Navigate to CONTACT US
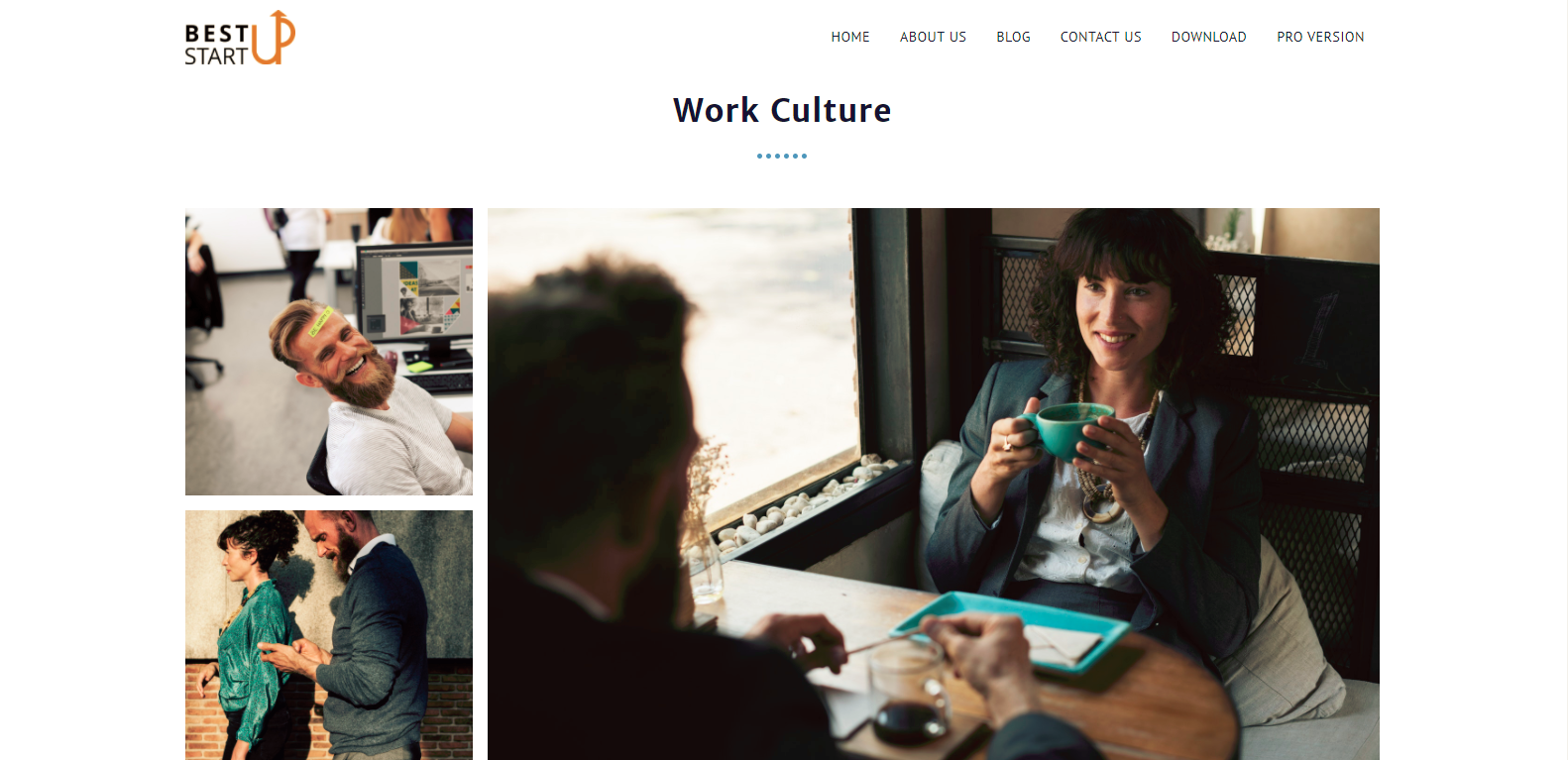The height and width of the screenshot is (760, 1568). pyautogui.click(x=1100, y=37)
